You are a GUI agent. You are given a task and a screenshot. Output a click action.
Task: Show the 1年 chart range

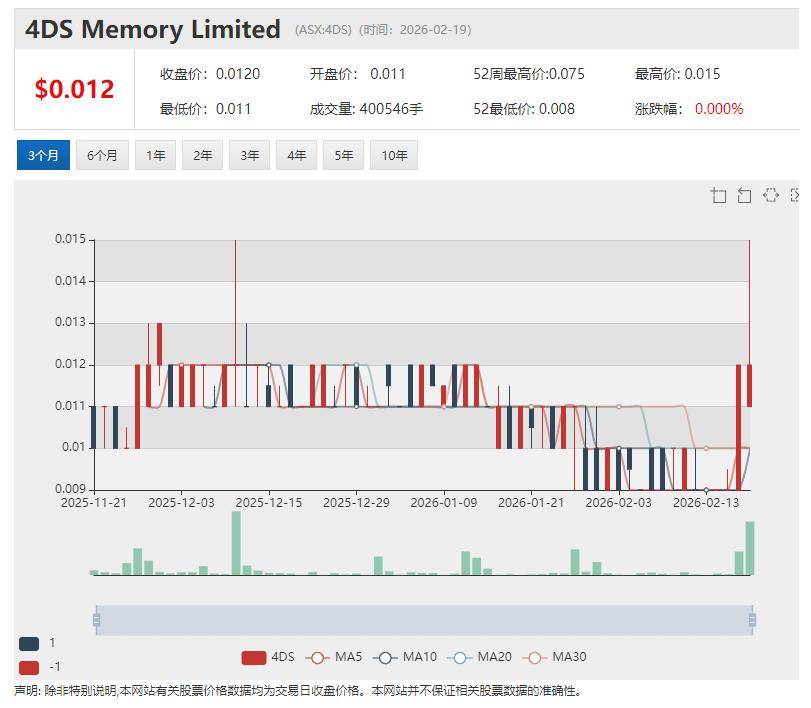pos(155,155)
